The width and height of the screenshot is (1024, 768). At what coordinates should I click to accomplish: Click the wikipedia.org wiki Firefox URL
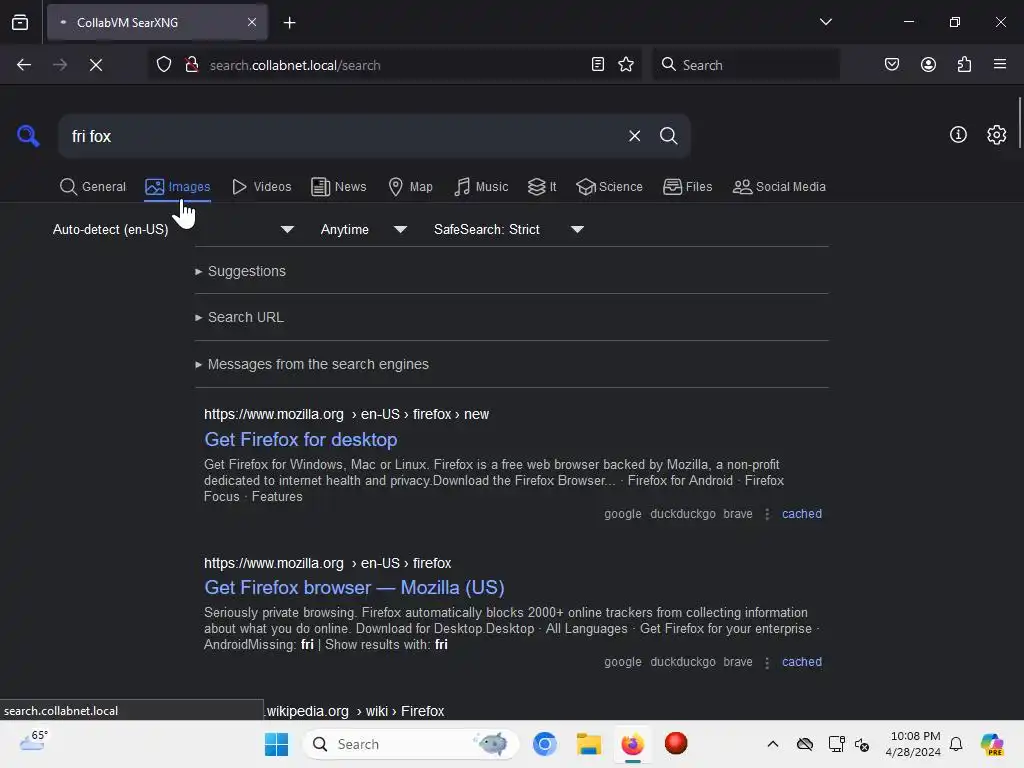click(355, 711)
